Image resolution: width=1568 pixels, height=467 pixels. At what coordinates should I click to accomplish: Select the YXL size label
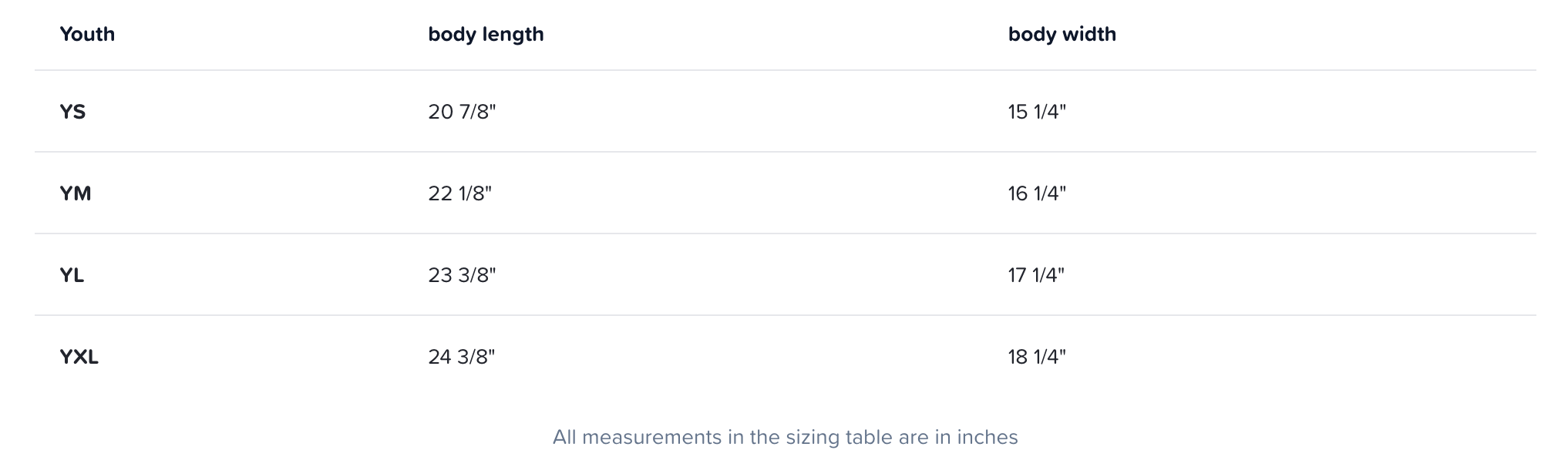tap(79, 357)
